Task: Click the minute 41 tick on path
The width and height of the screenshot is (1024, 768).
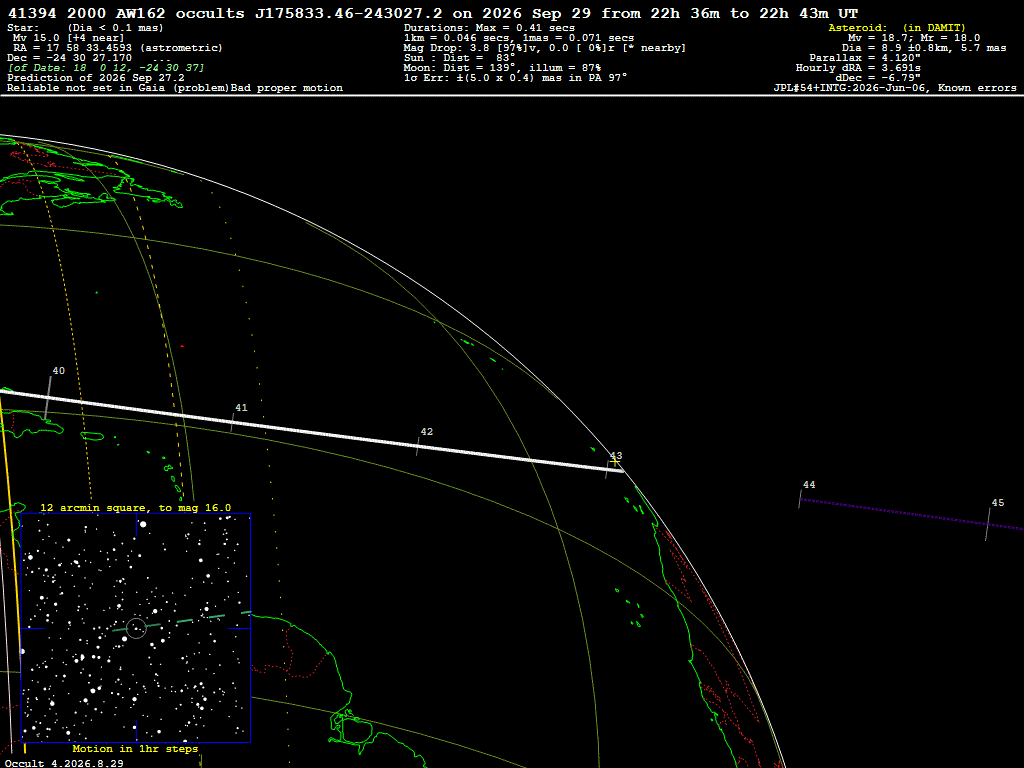Action: coord(232,423)
